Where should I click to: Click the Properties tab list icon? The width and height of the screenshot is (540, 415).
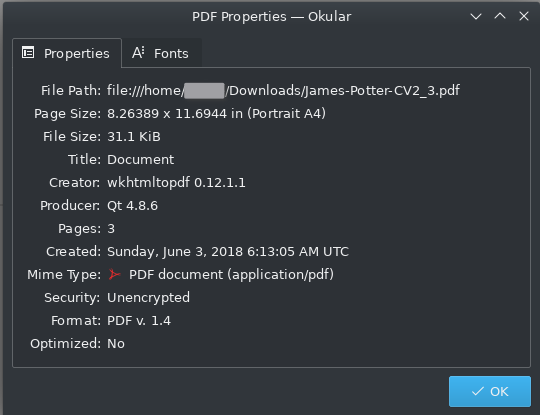[x=28, y=53]
